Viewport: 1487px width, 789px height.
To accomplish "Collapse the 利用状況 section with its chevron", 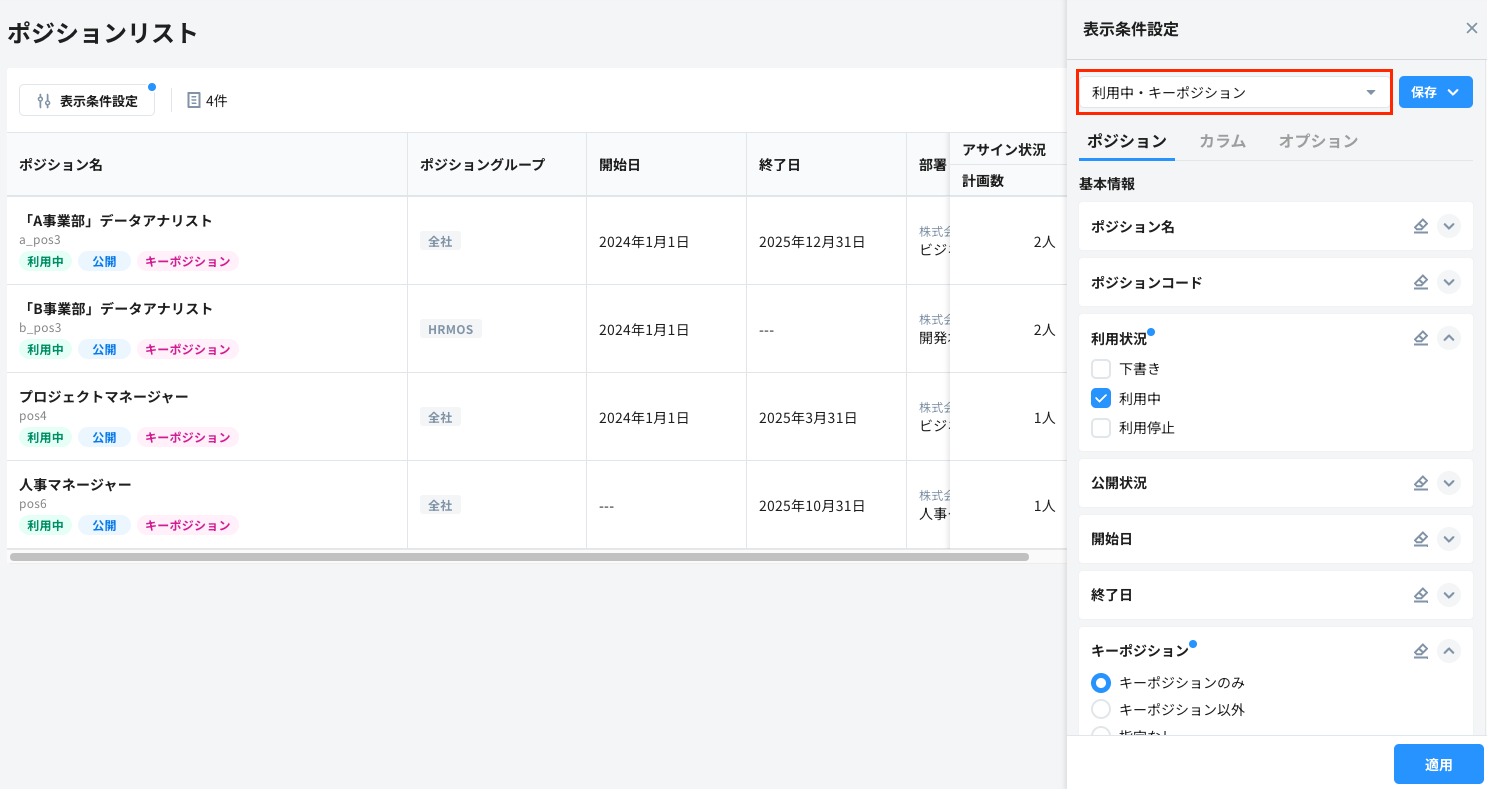I will tap(1449, 338).
